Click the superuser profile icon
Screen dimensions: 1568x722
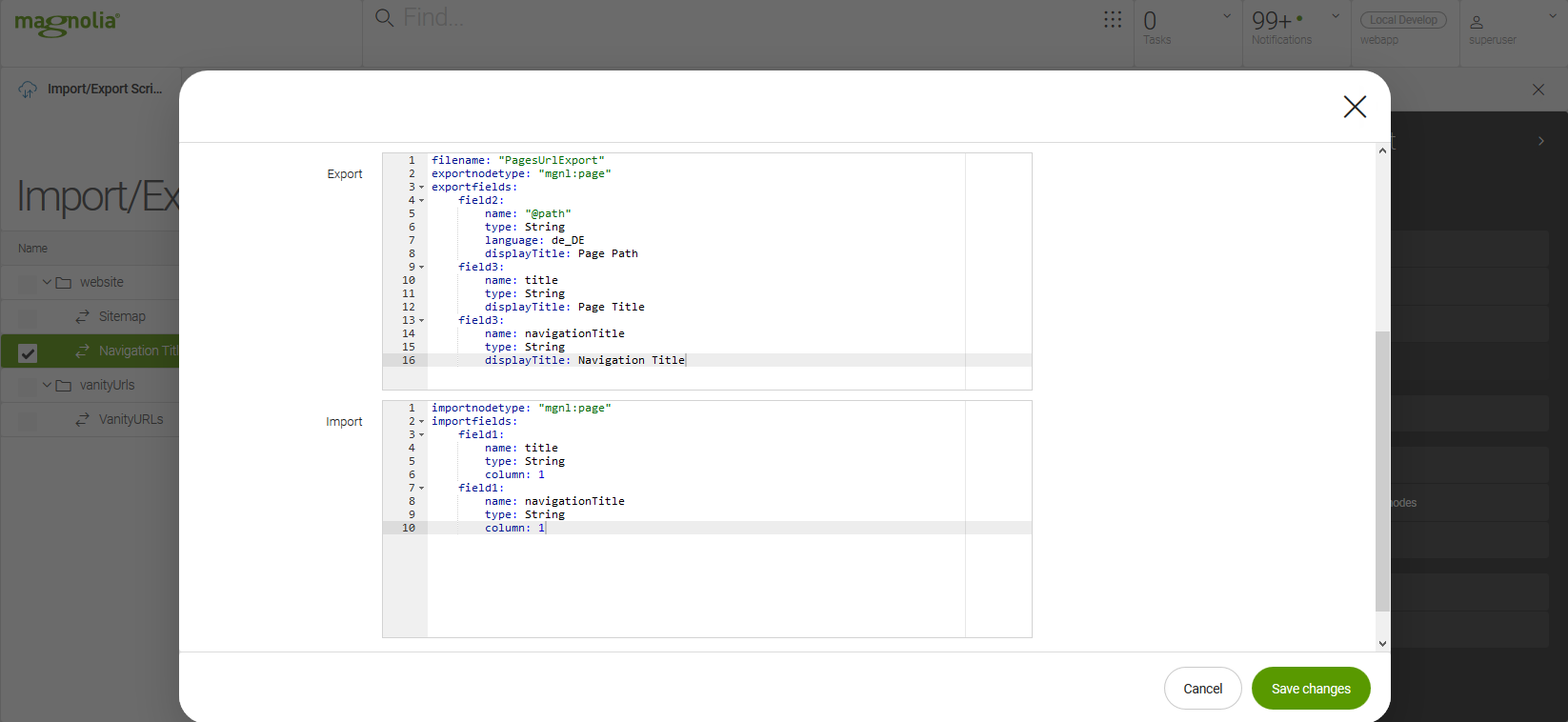coord(1476,22)
